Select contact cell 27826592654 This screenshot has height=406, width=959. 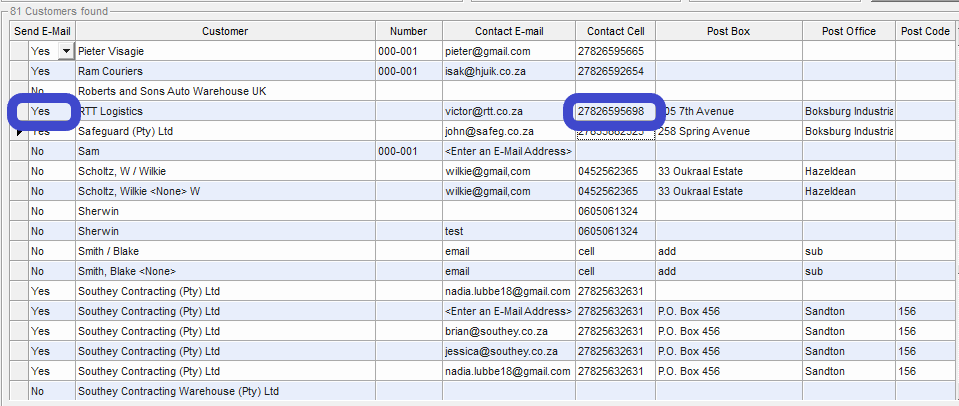(615, 72)
